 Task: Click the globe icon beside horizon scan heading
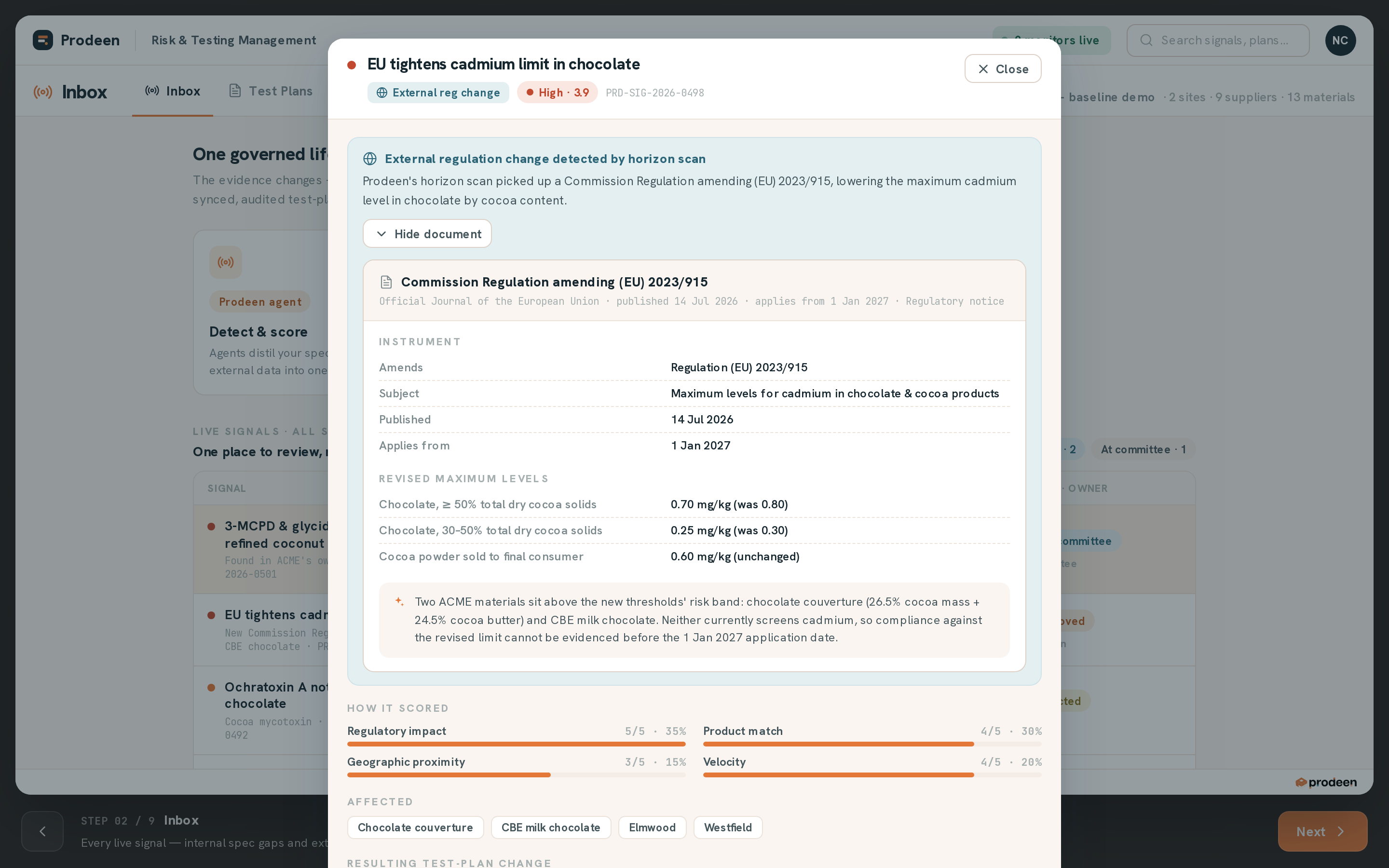(370, 159)
